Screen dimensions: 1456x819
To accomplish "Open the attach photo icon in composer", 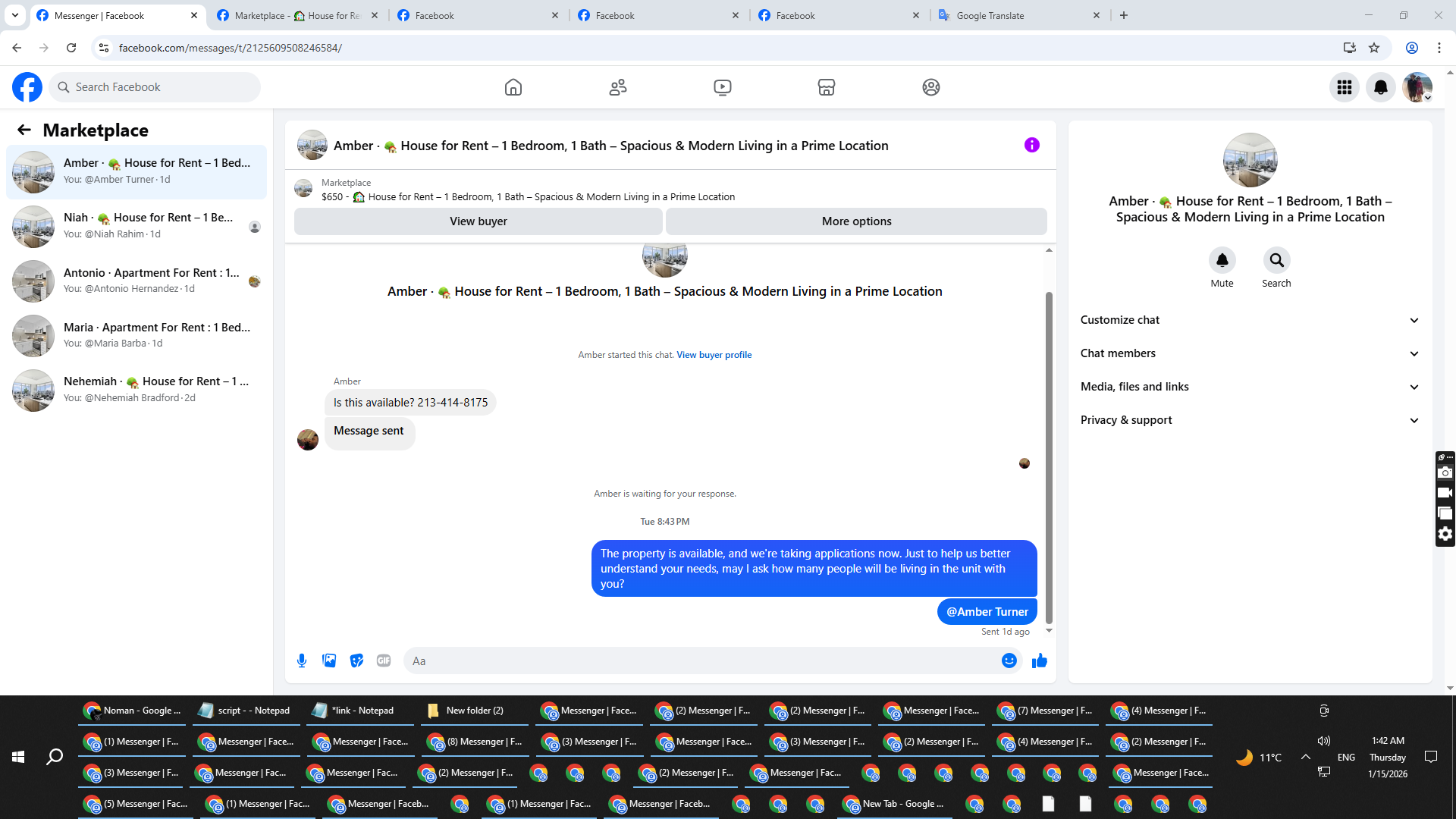I will [x=329, y=661].
